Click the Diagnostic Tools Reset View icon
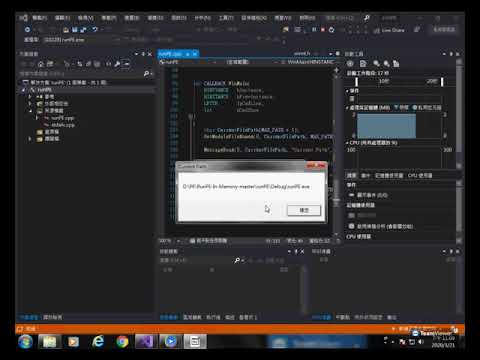Image resolution: width=480 pixels, height=360 pixels. tap(396, 63)
